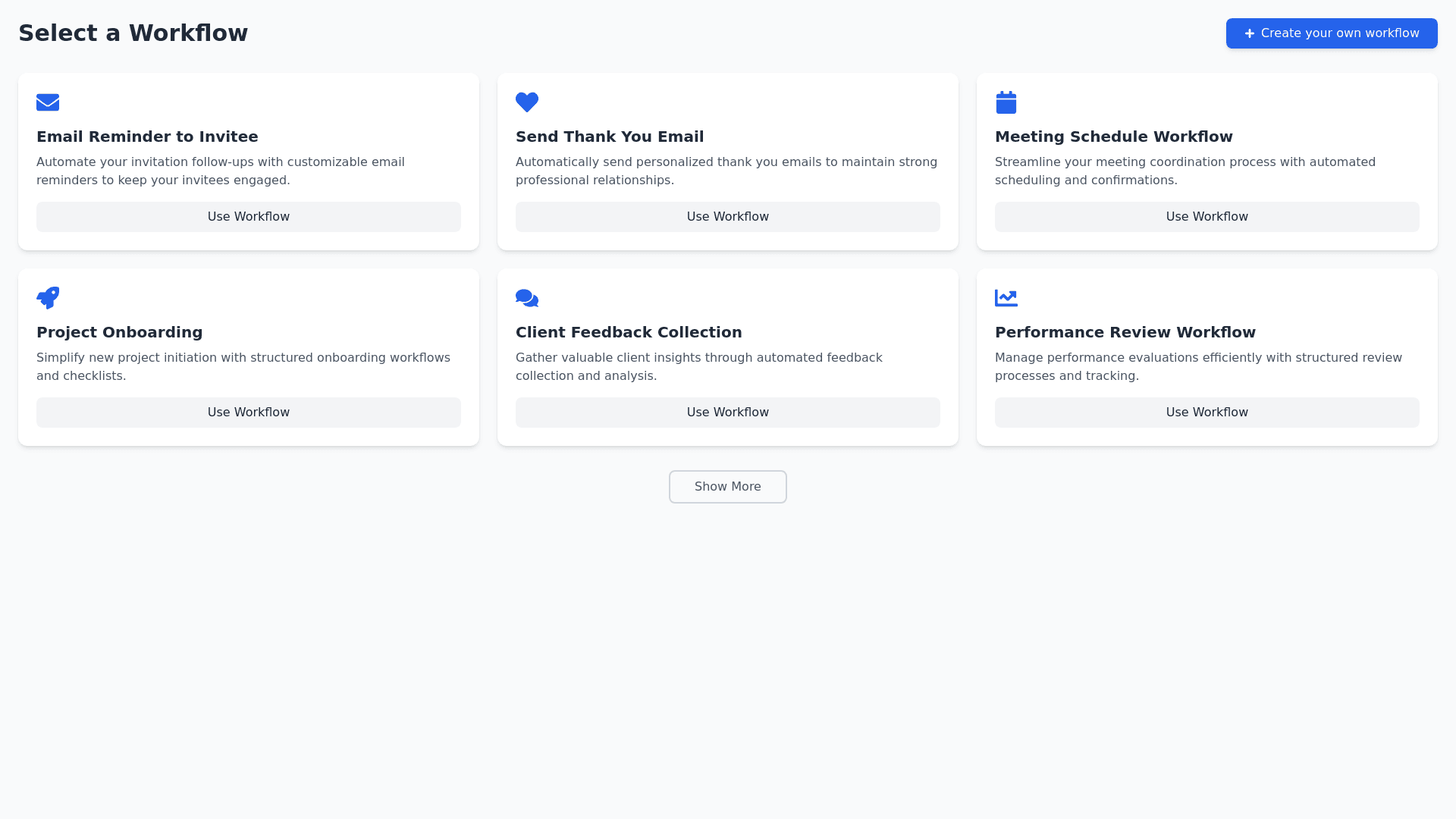
Task: Use the Client Feedback Collection workflow
Action: (x=728, y=413)
